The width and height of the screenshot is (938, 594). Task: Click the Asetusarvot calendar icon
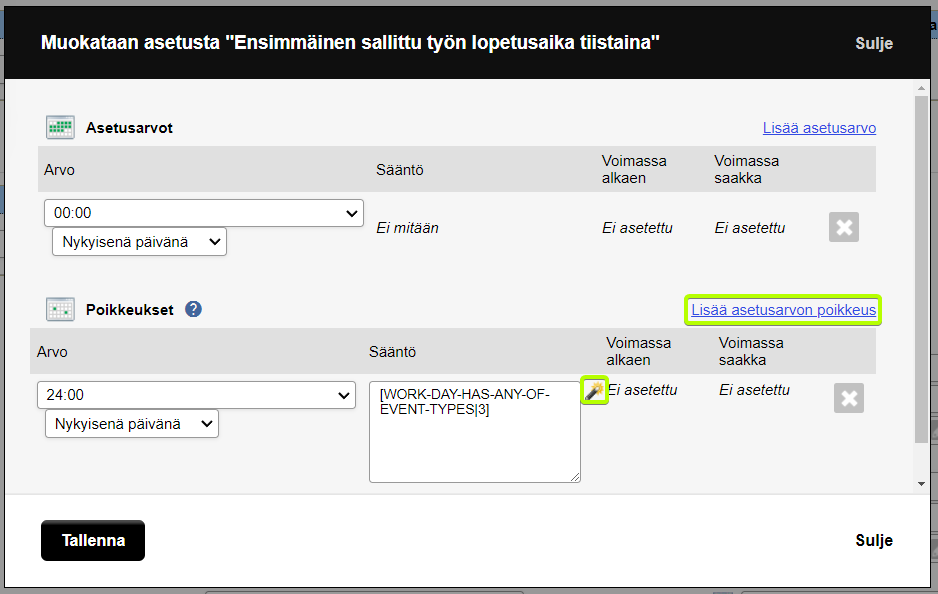(x=60, y=127)
